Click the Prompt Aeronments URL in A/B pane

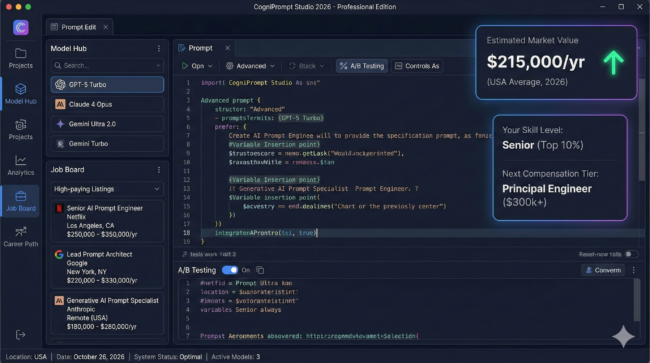pos(362,336)
